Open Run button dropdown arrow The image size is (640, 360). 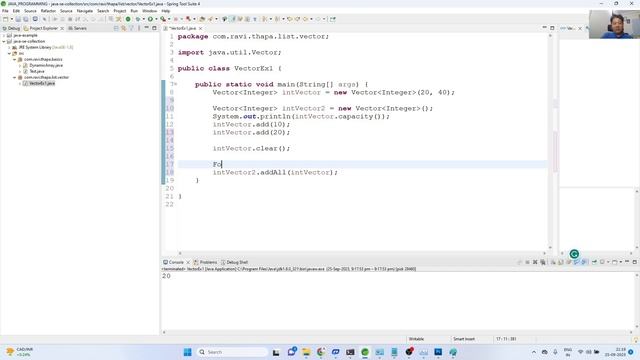156,19
